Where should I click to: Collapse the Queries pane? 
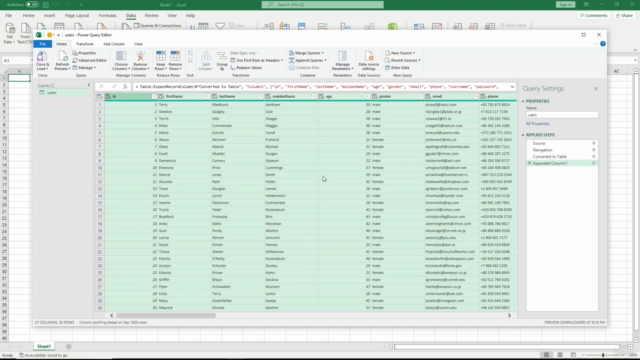[89, 85]
